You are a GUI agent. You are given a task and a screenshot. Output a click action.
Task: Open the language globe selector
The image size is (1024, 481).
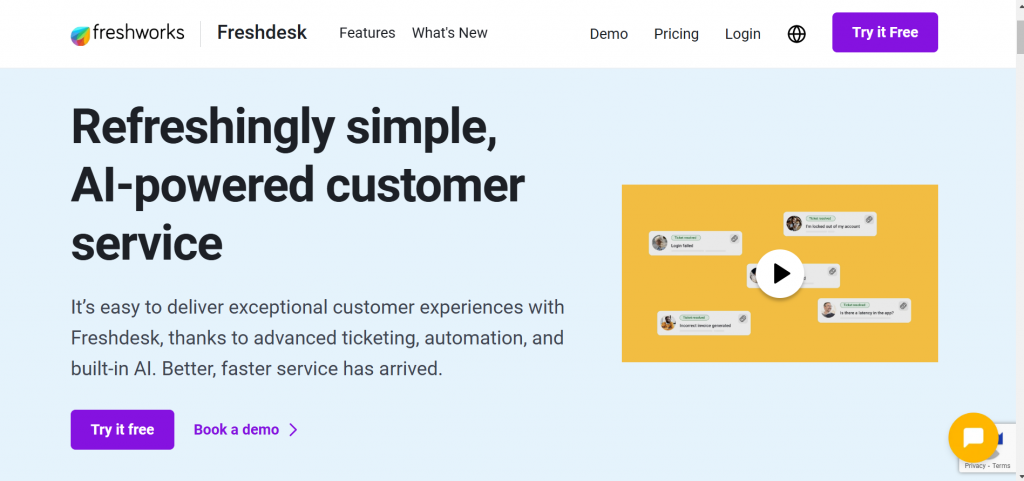point(796,34)
